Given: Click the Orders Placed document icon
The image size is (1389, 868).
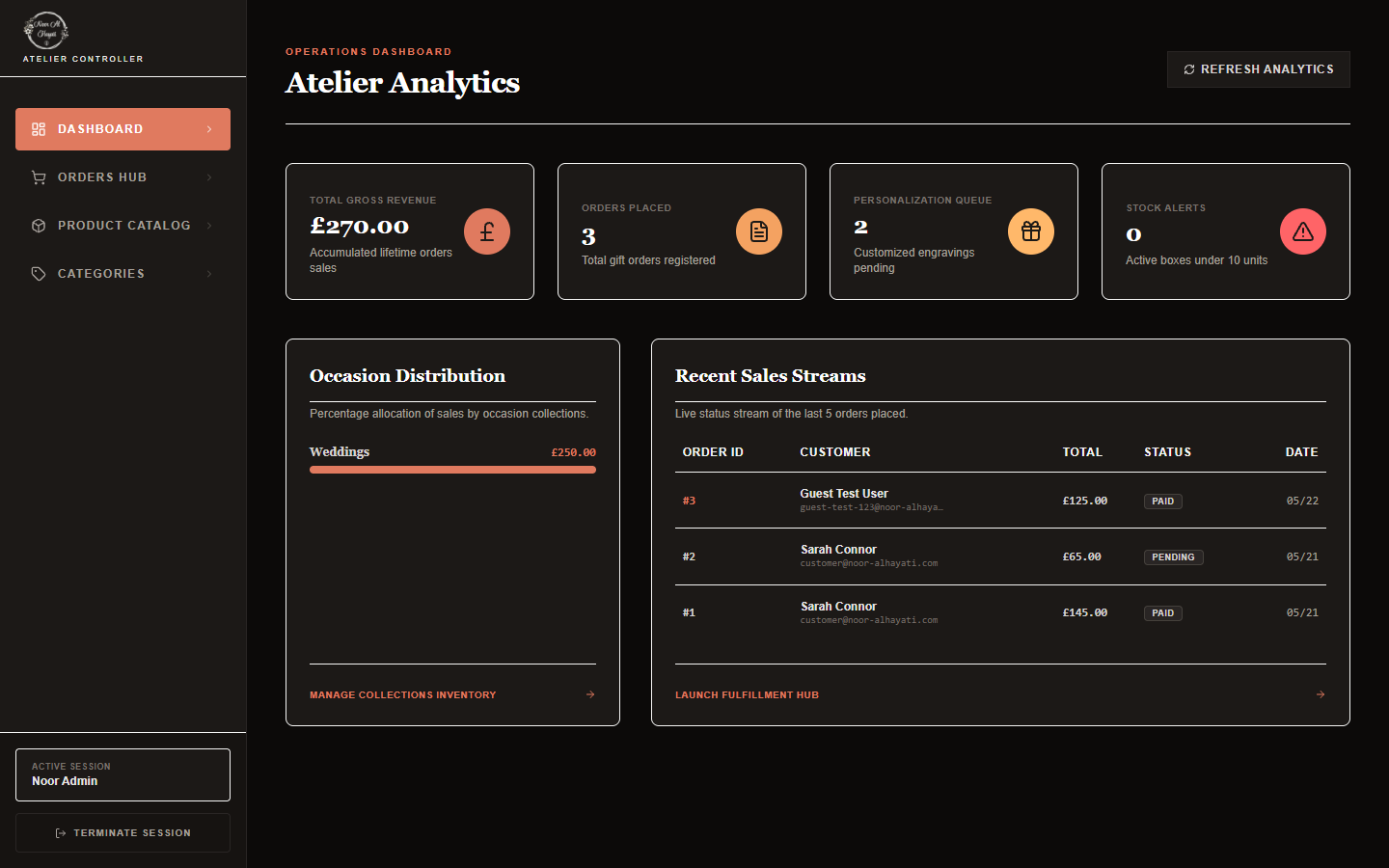Looking at the screenshot, I should (x=759, y=231).
